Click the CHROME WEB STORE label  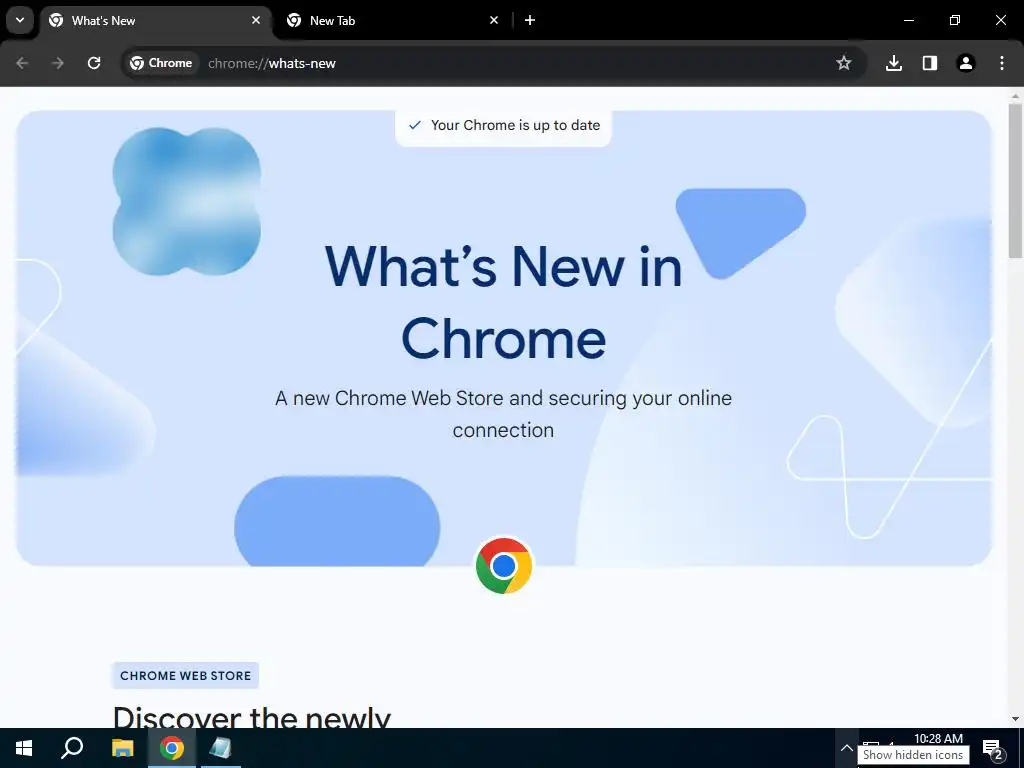185,675
